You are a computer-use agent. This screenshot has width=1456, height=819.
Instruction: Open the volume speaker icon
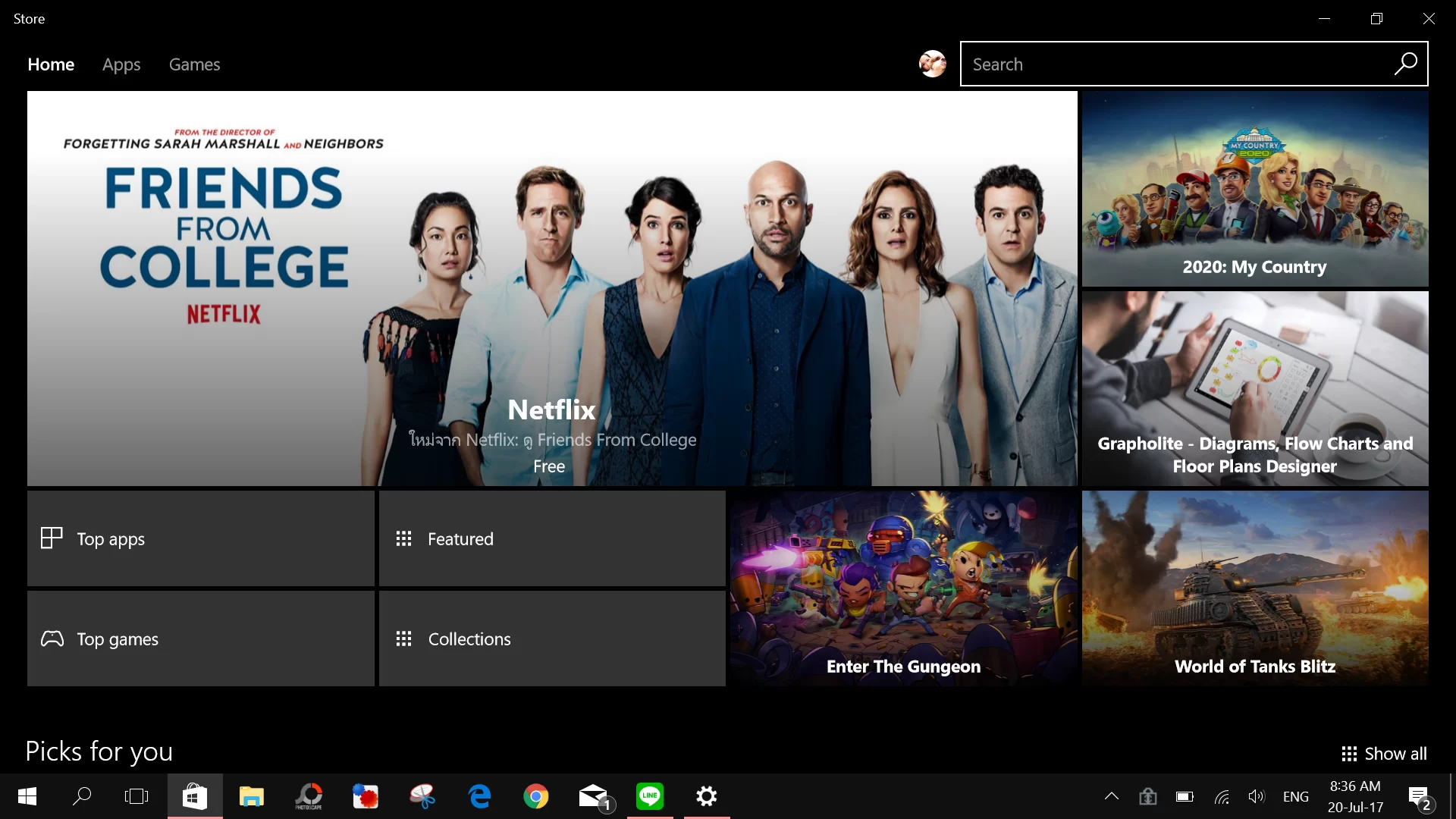tap(1257, 796)
